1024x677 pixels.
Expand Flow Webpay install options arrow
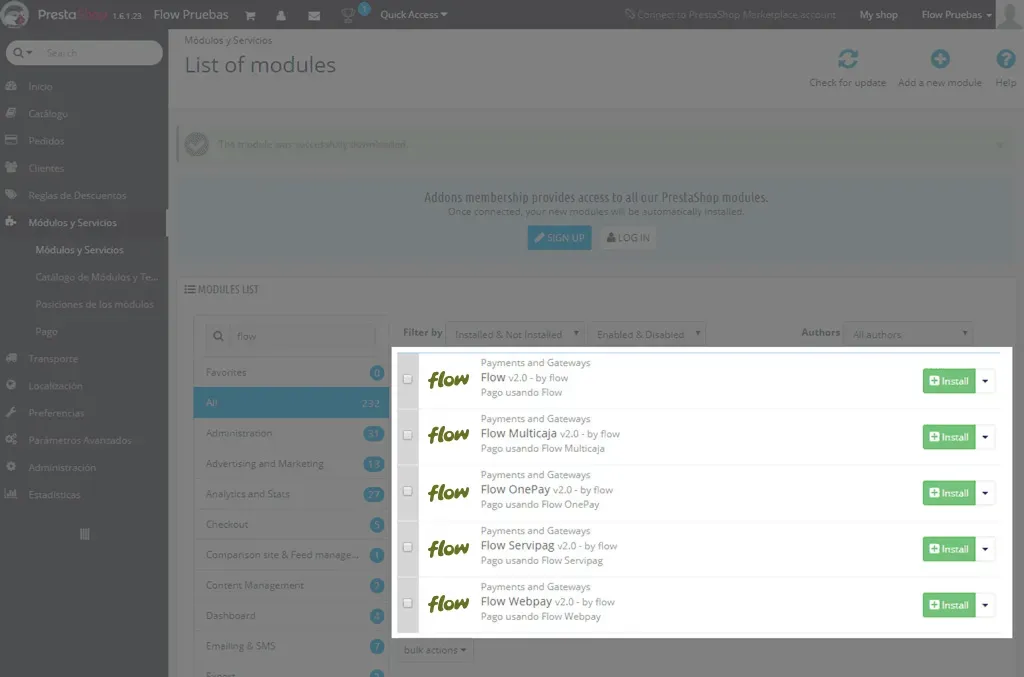tap(985, 605)
